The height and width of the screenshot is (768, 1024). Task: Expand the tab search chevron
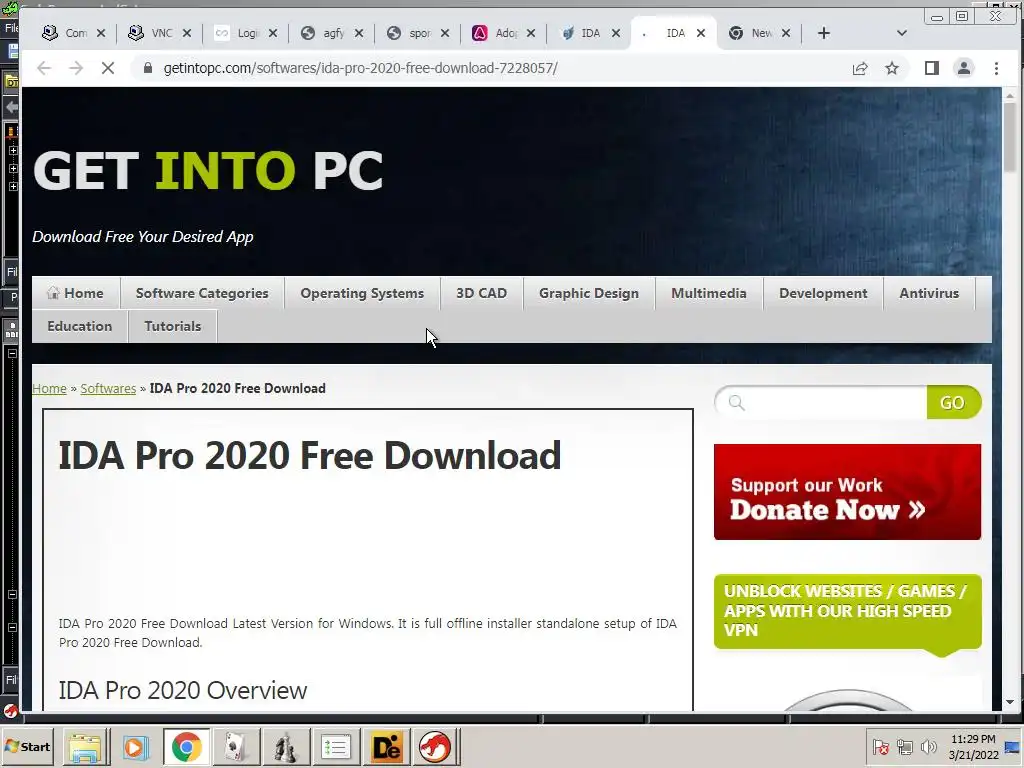click(x=902, y=33)
